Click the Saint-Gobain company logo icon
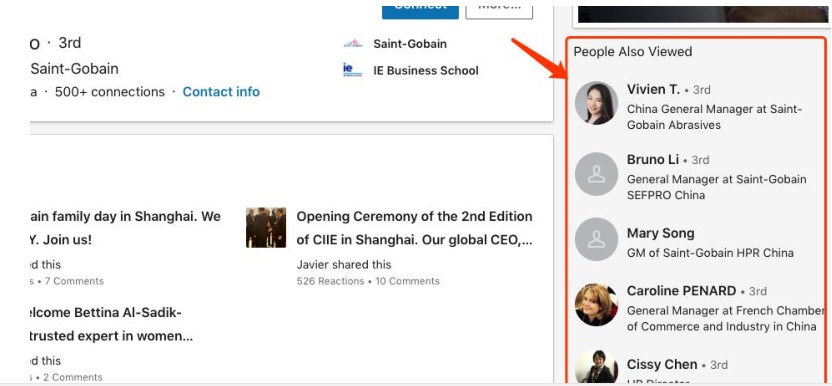The height and width of the screenshot is (386, 832). [x=353, y=43]
